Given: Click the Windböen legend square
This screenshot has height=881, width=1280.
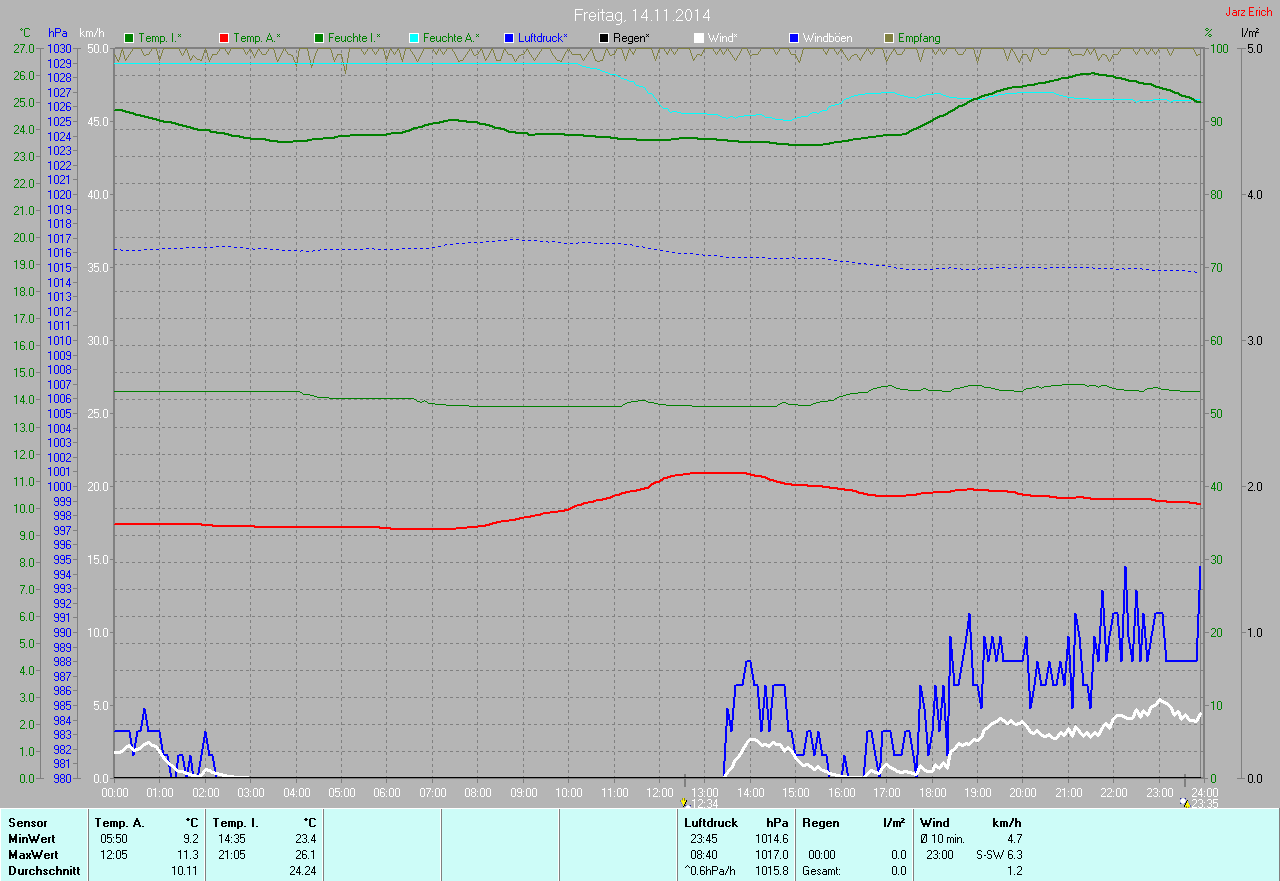Looking at the screenshot, I should pos(794,38).
